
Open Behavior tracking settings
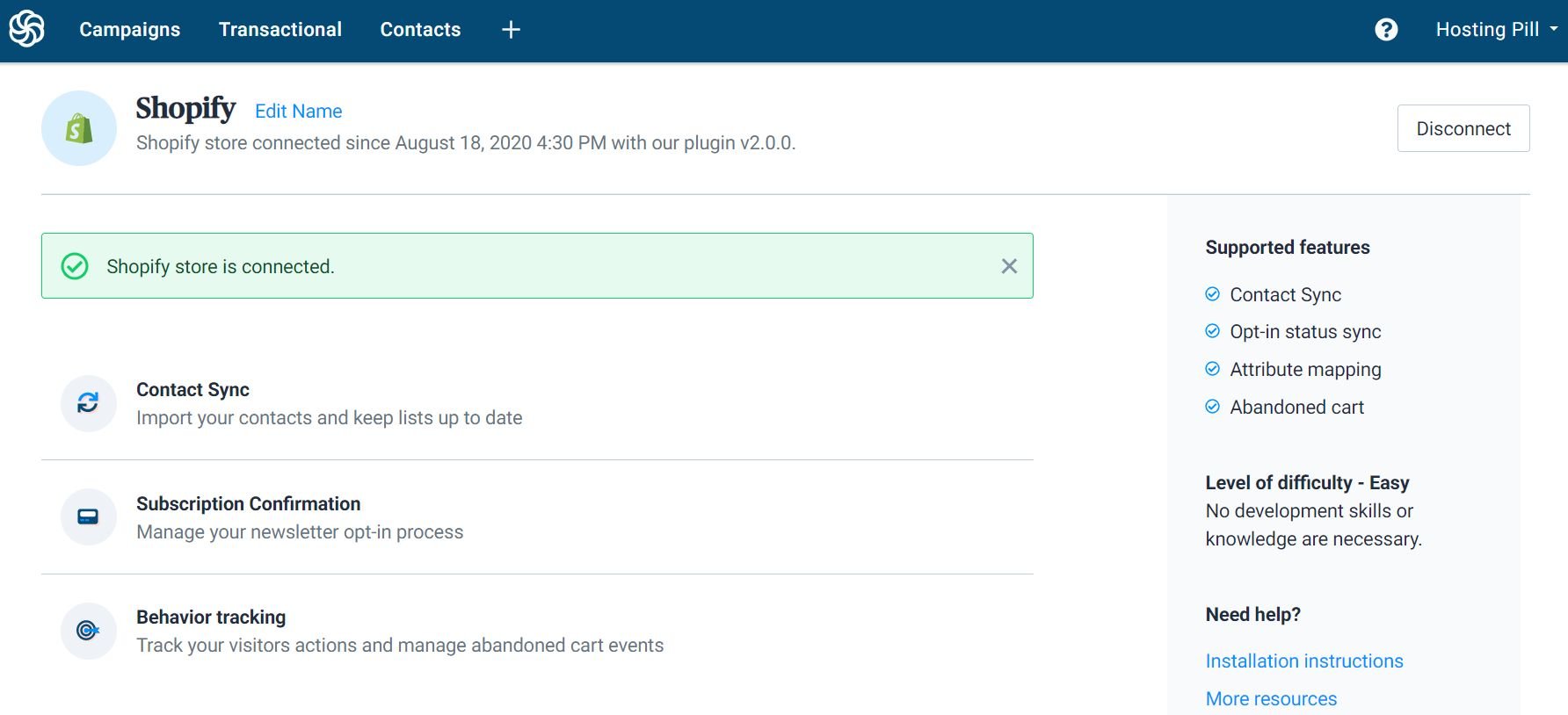click(537, 632)
